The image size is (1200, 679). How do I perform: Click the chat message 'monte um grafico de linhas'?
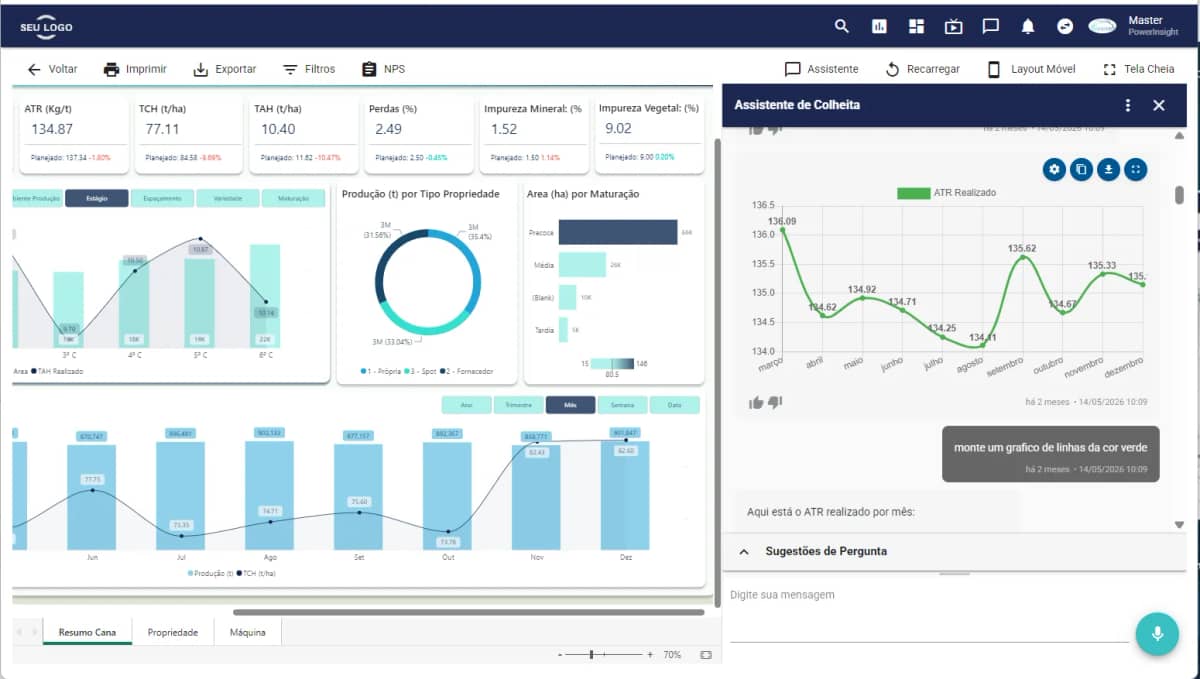[1050, 455]
